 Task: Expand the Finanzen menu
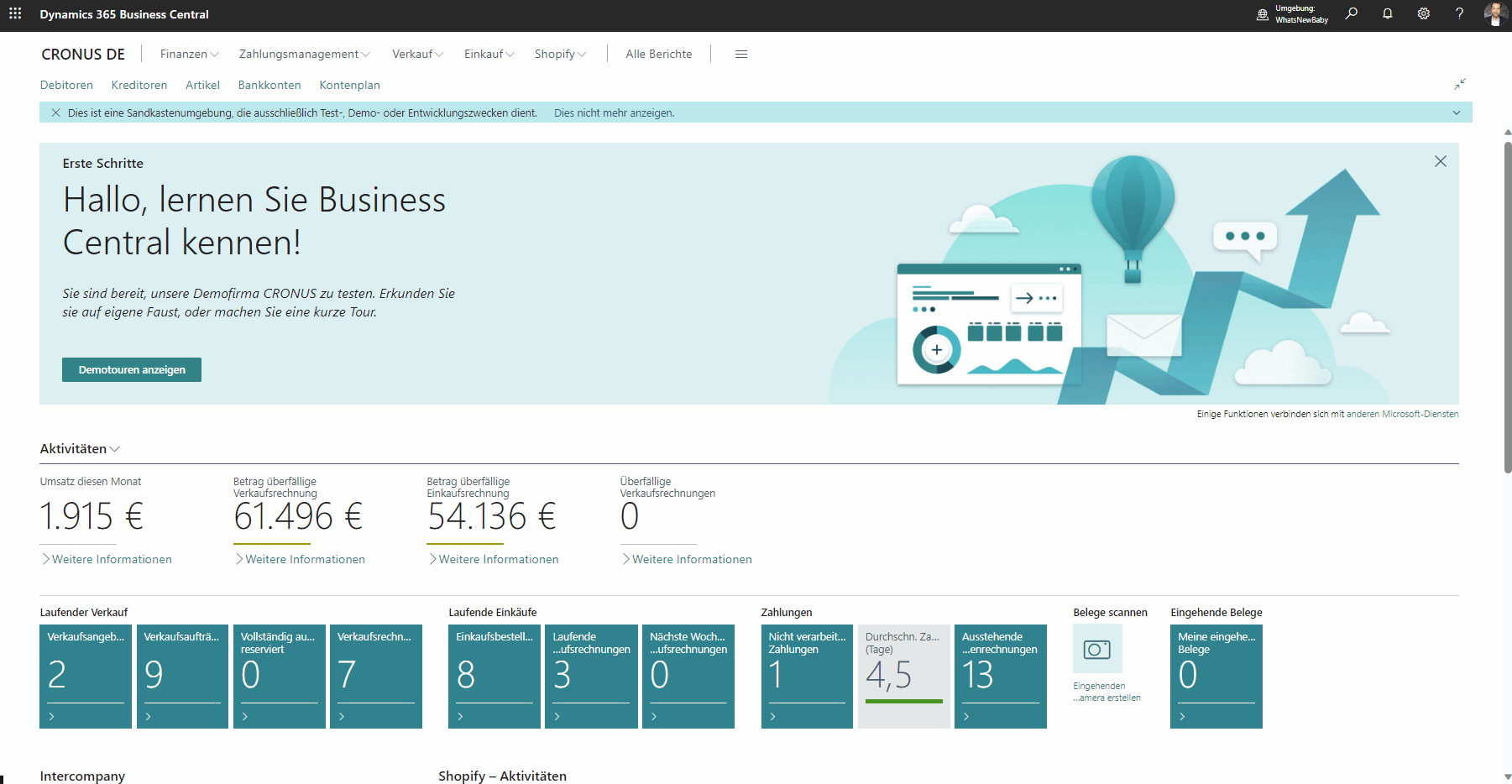[190, 54]
